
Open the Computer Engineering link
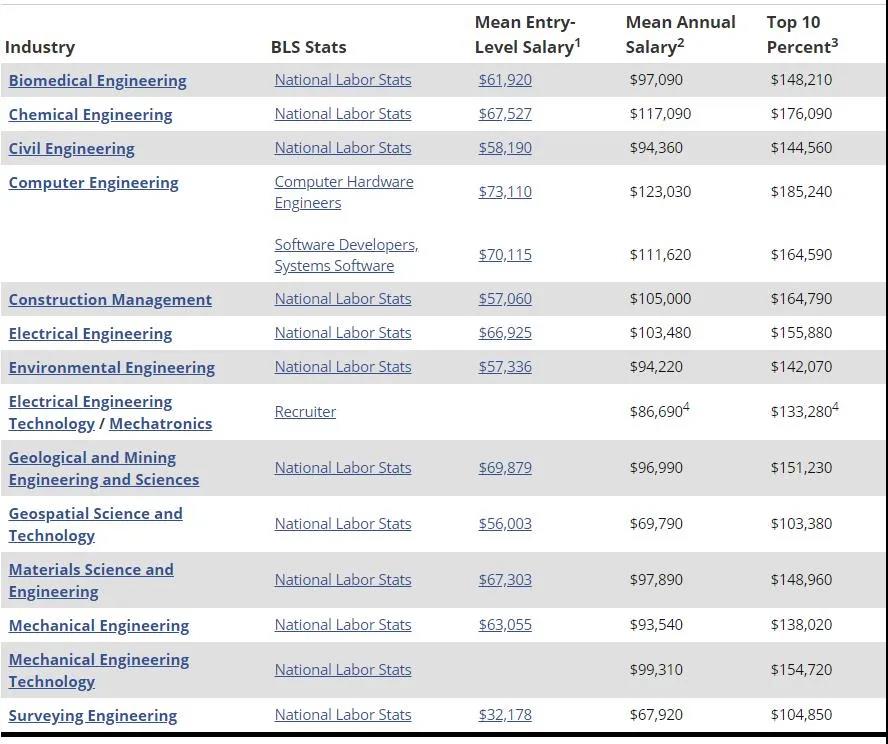click(x=93, y=182)
